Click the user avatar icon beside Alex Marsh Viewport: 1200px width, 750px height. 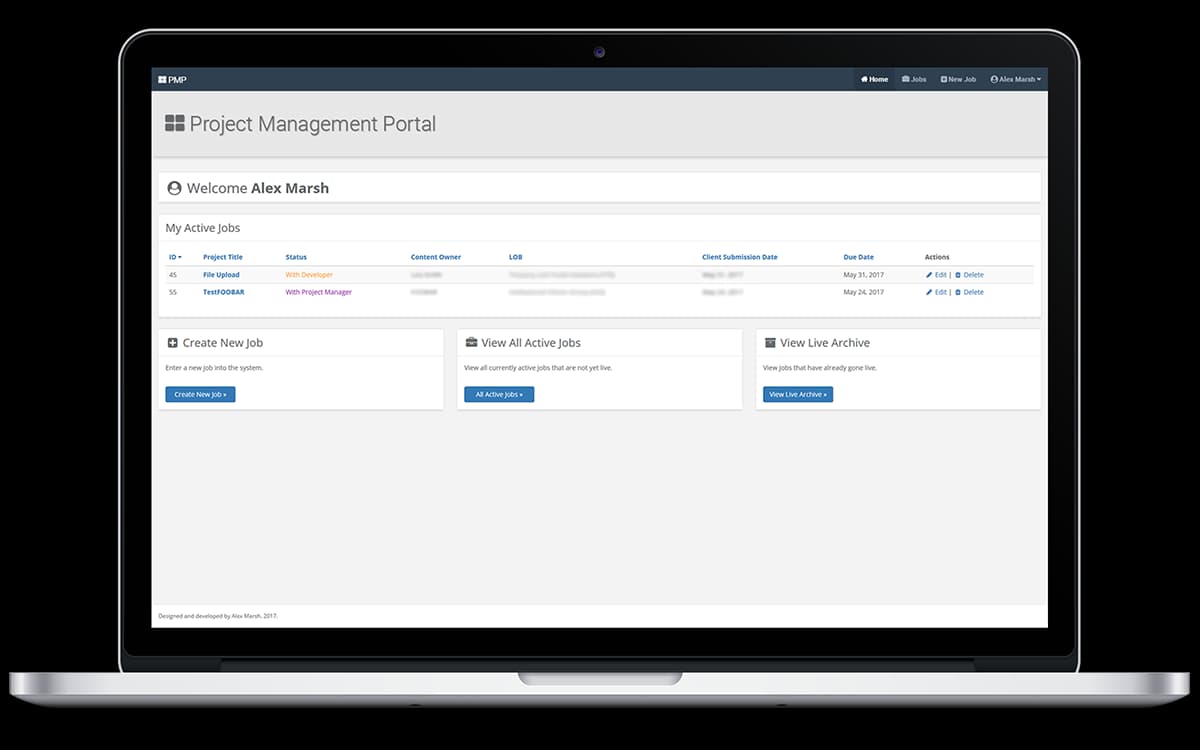(x=994, y=79)
